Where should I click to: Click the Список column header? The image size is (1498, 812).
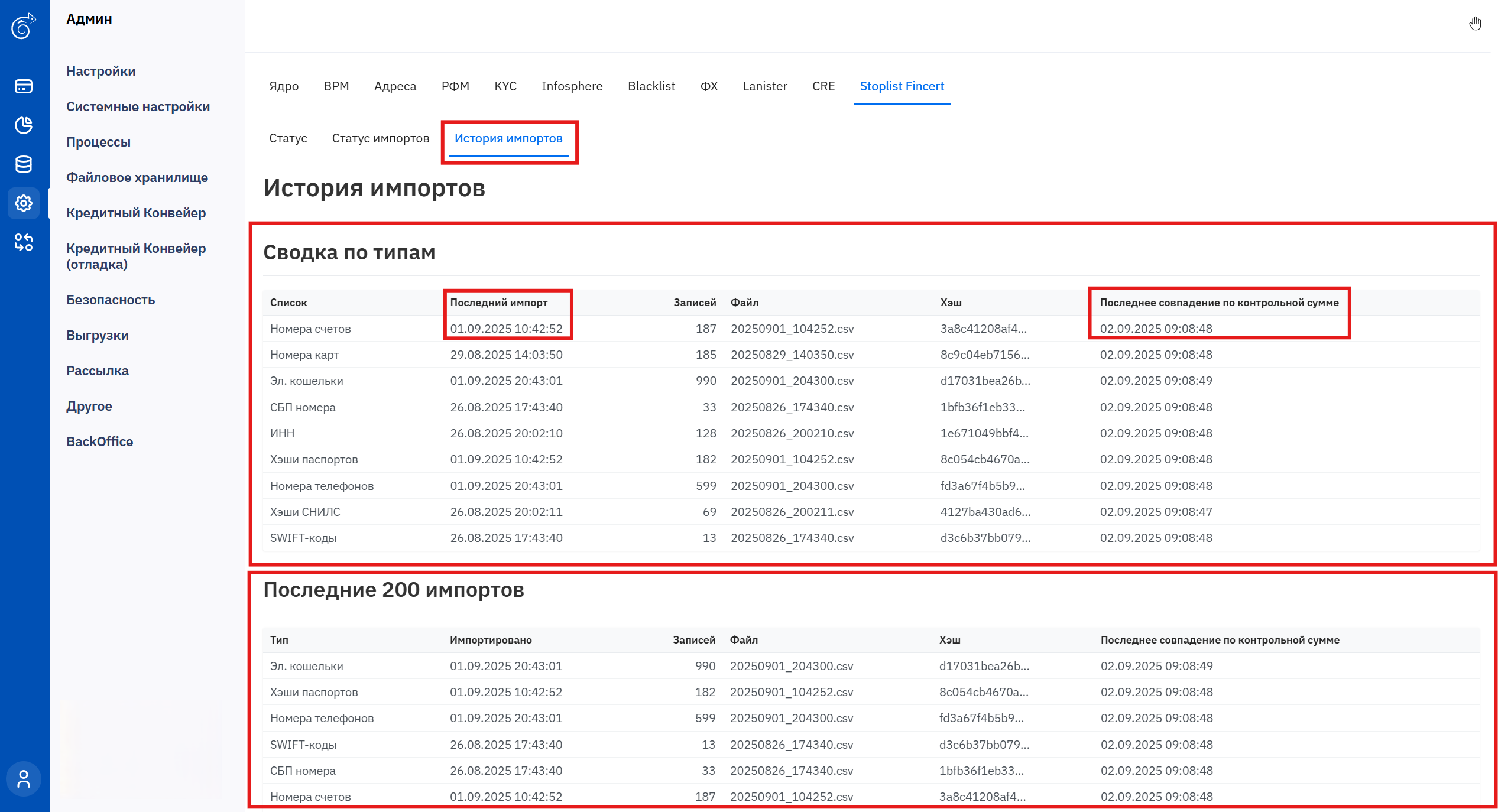tap(288, 303)
